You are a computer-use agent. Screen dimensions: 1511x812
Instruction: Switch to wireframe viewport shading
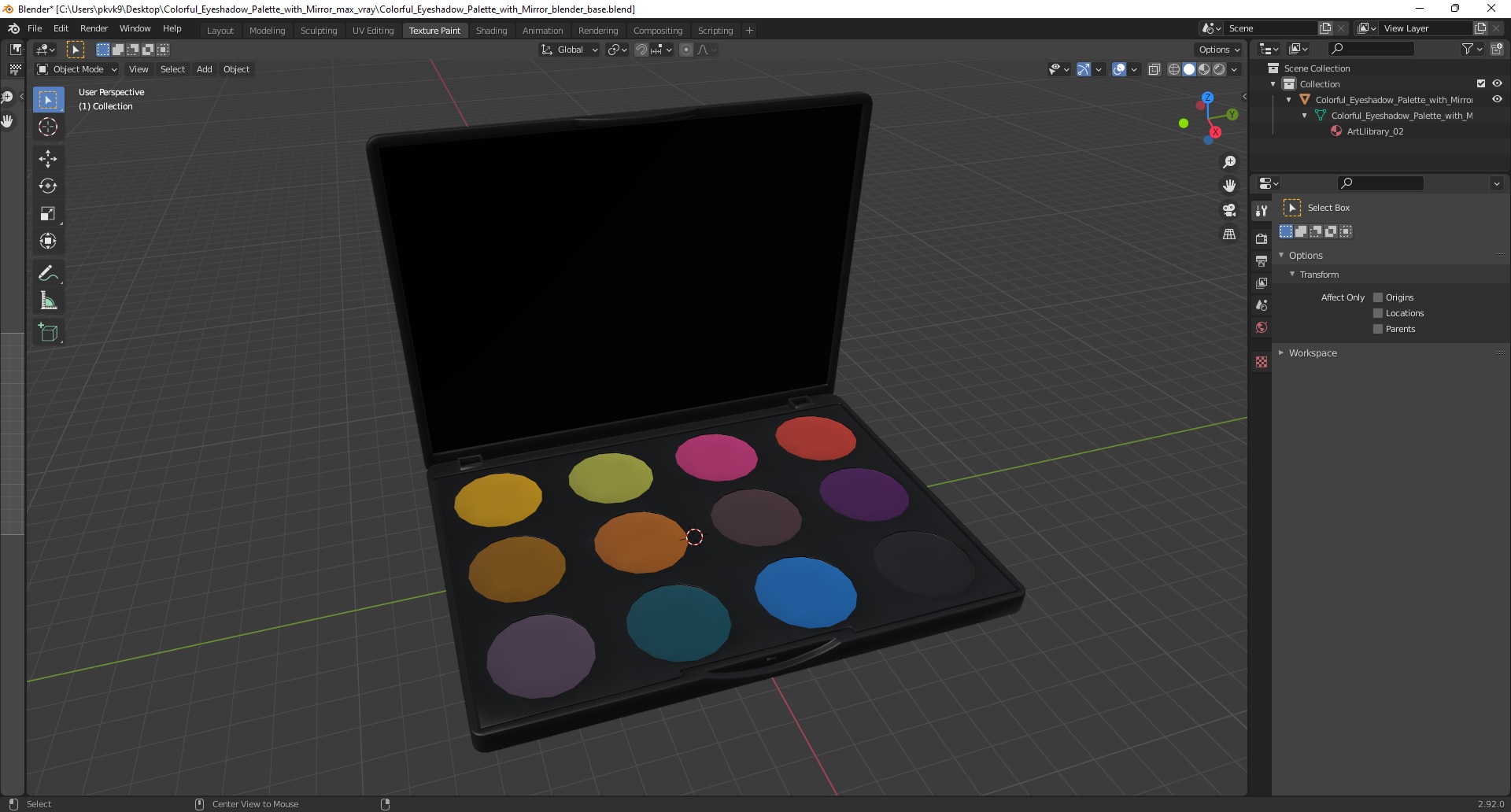point(1174,69)
